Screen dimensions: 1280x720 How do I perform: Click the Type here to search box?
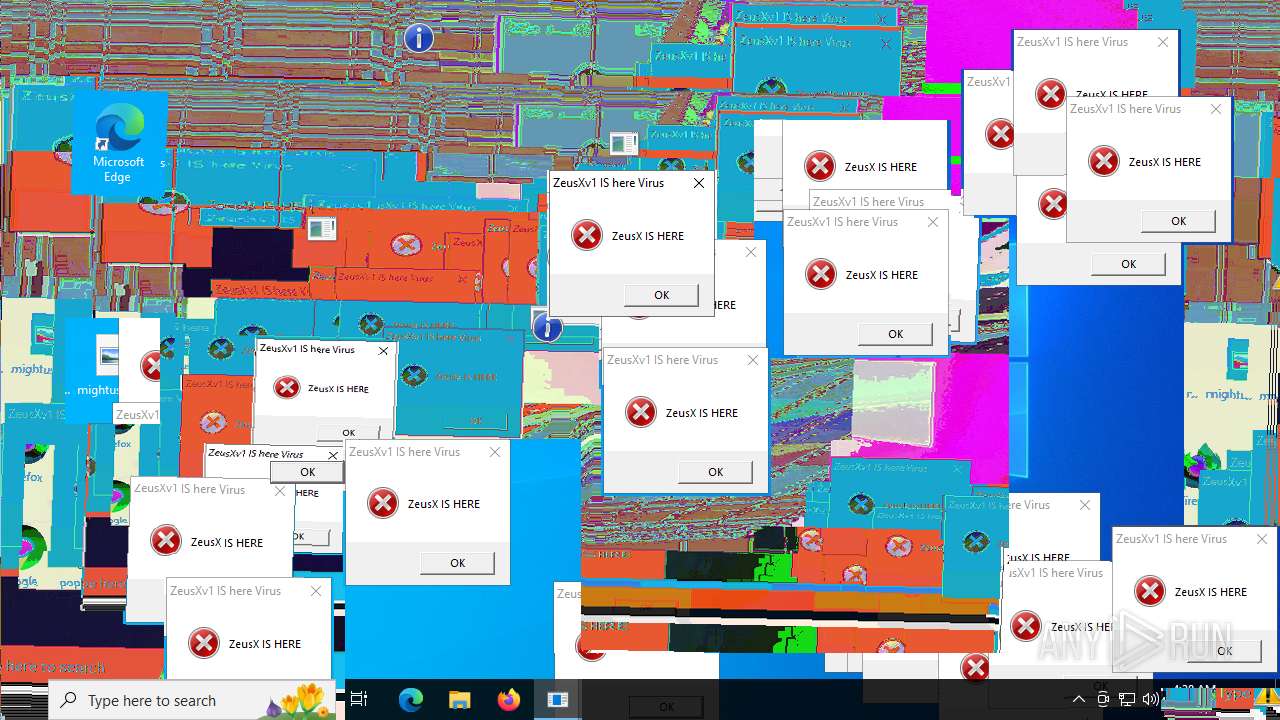[x=191, y=700]
